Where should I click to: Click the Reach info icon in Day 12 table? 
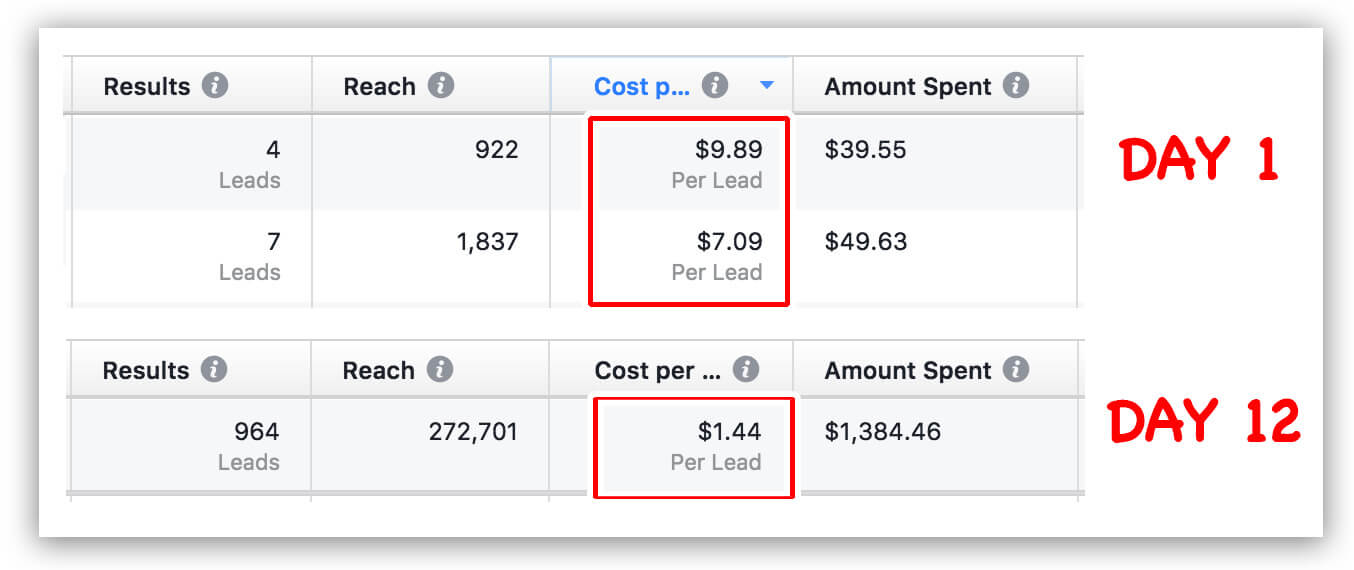tap(440, 370)
